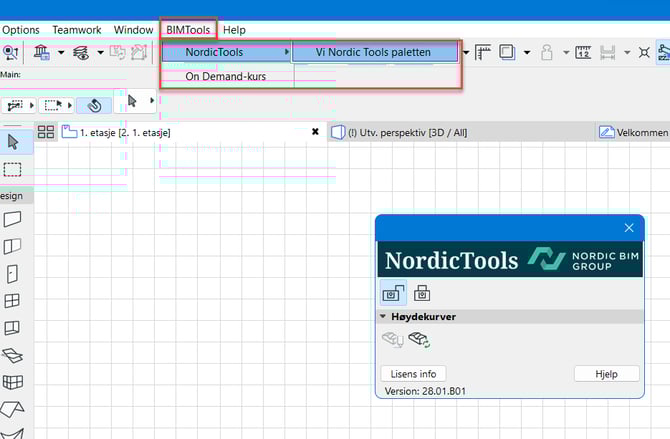Select the Door tool icon in the toolbox
670x439 pixels.
[x=12, y=274]
